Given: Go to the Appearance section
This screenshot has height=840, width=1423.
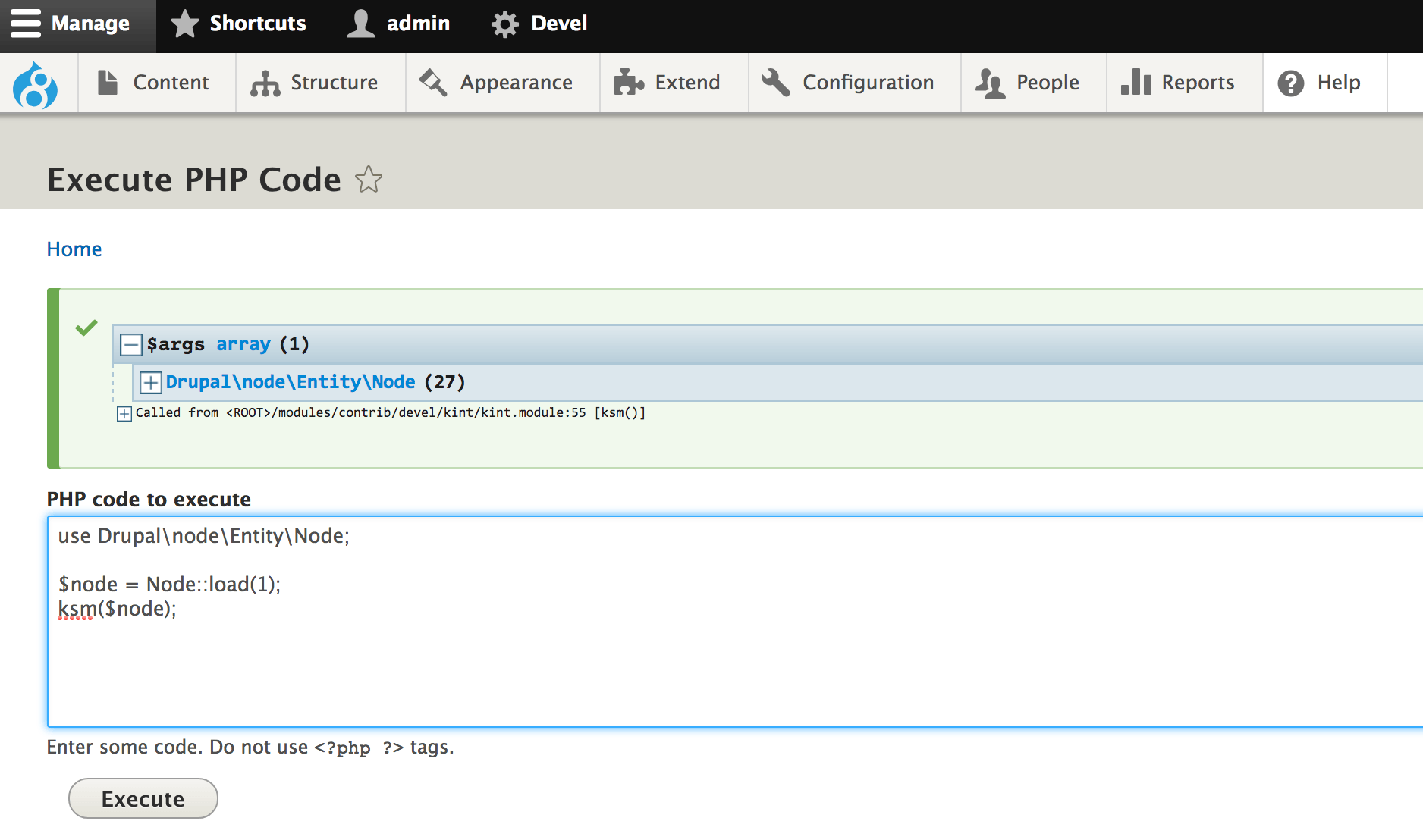Looking at the screenshot, I should point(496,83).
